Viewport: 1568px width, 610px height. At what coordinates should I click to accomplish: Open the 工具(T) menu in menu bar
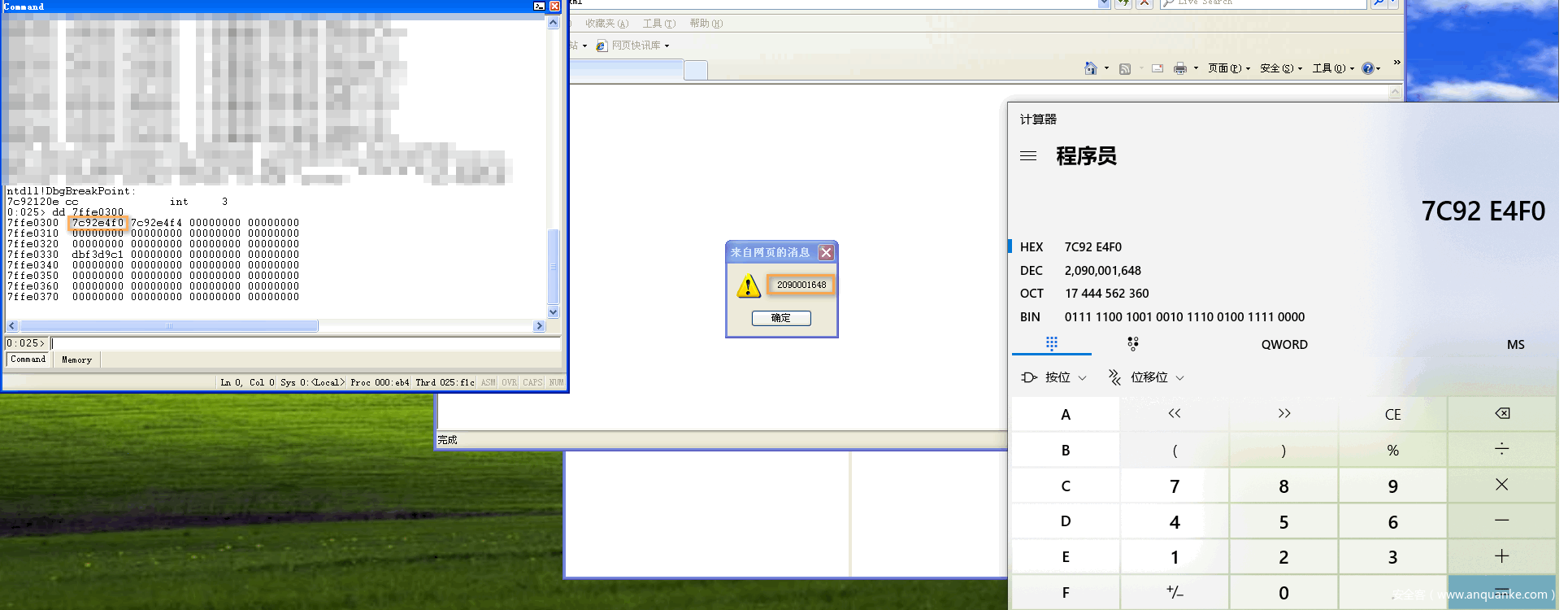coord(658,24)
